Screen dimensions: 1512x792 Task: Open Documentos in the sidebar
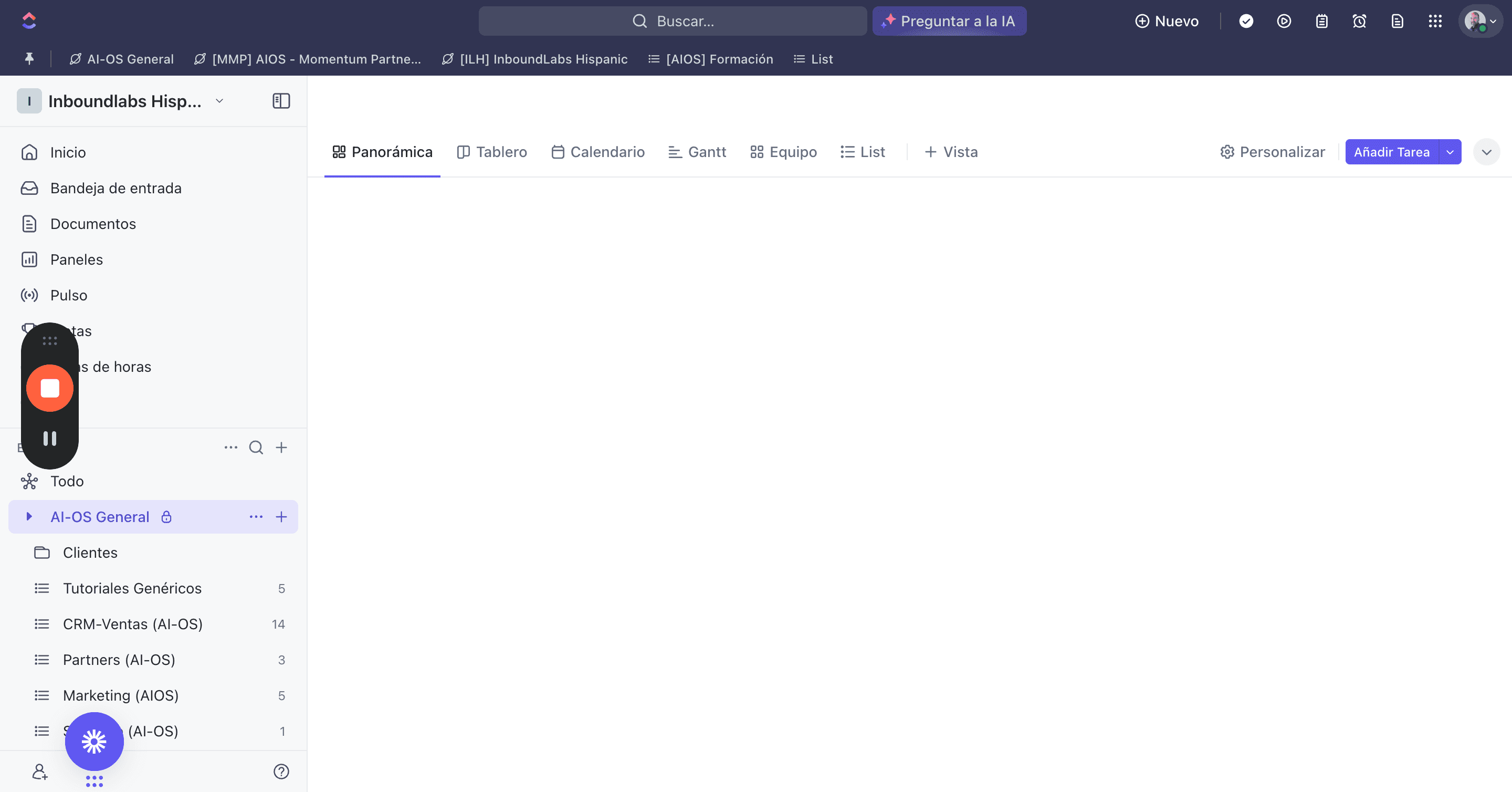(154, 224)
